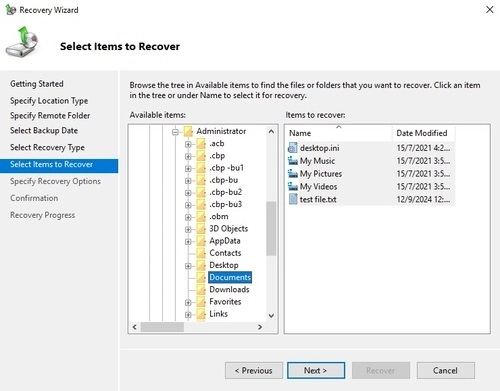Click the Desktop folder icon

(x=201, y=265)
